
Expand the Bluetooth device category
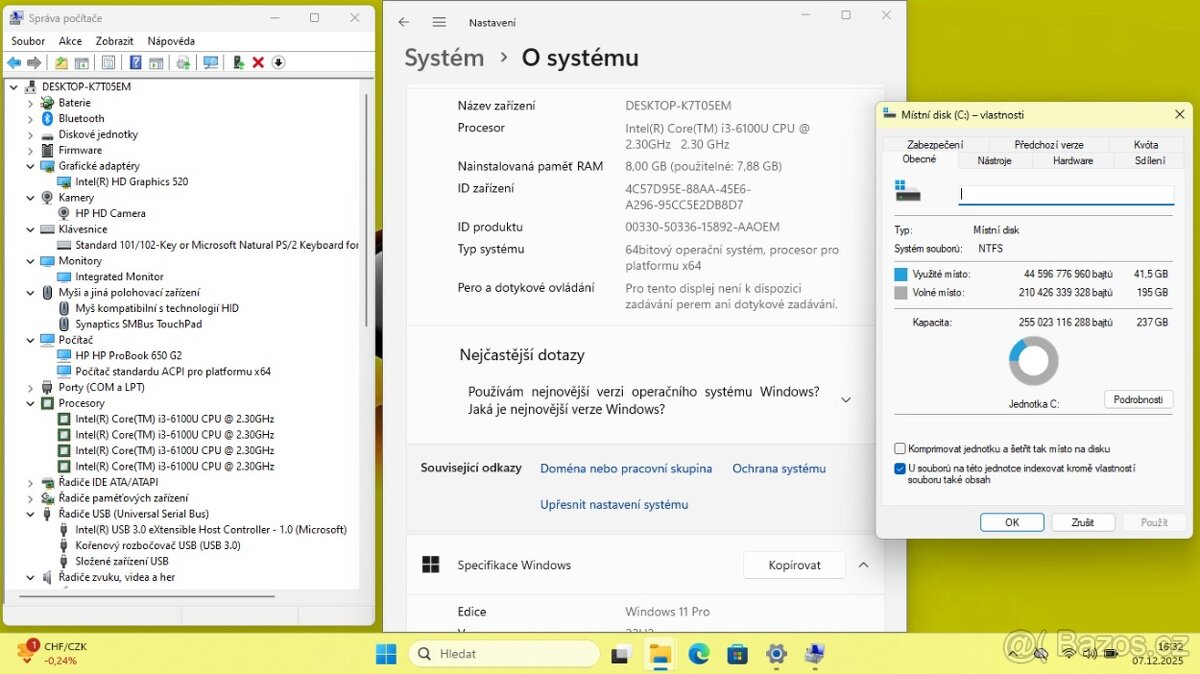pos(30,118)
